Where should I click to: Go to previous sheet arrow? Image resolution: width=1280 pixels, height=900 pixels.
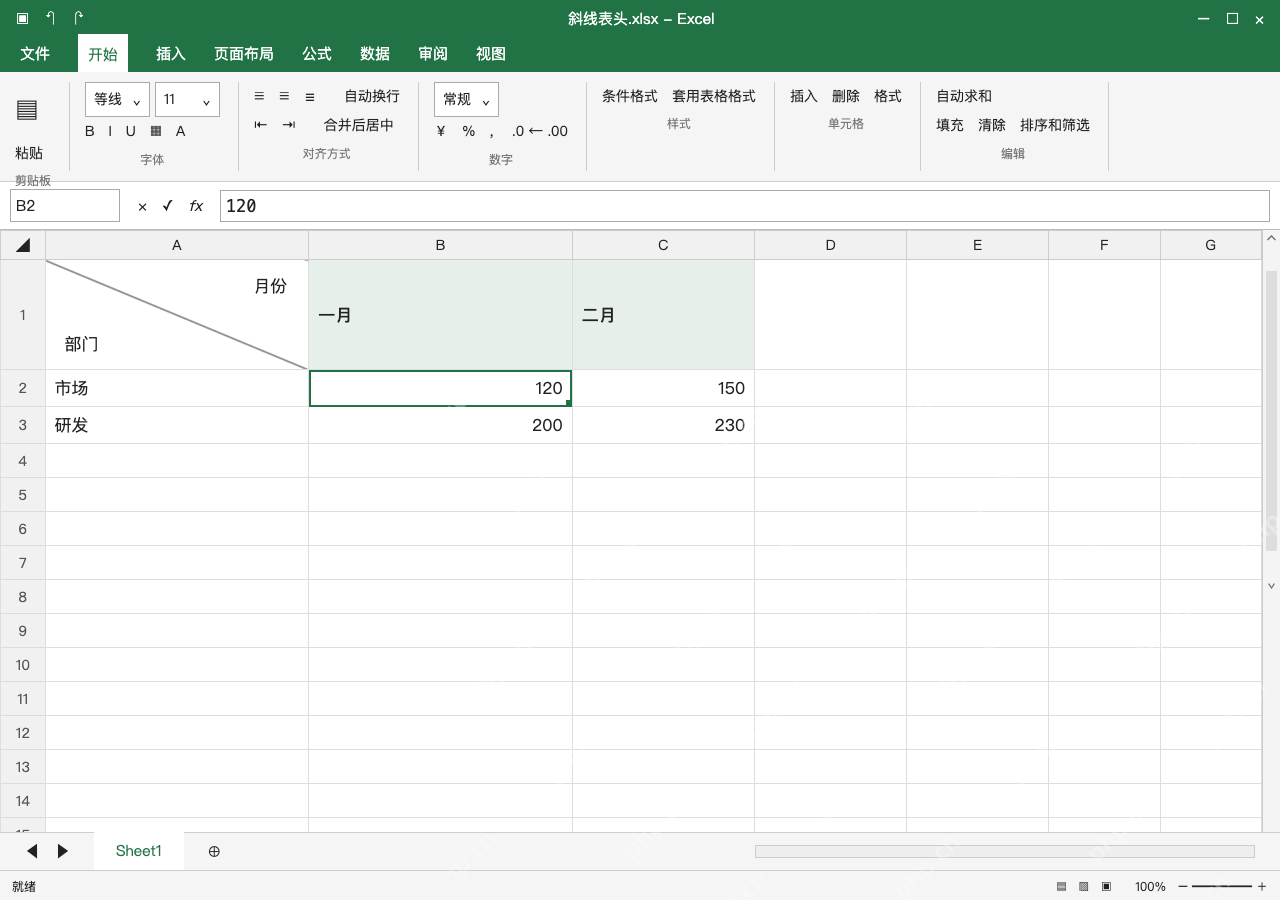click(x=32, y=851)
